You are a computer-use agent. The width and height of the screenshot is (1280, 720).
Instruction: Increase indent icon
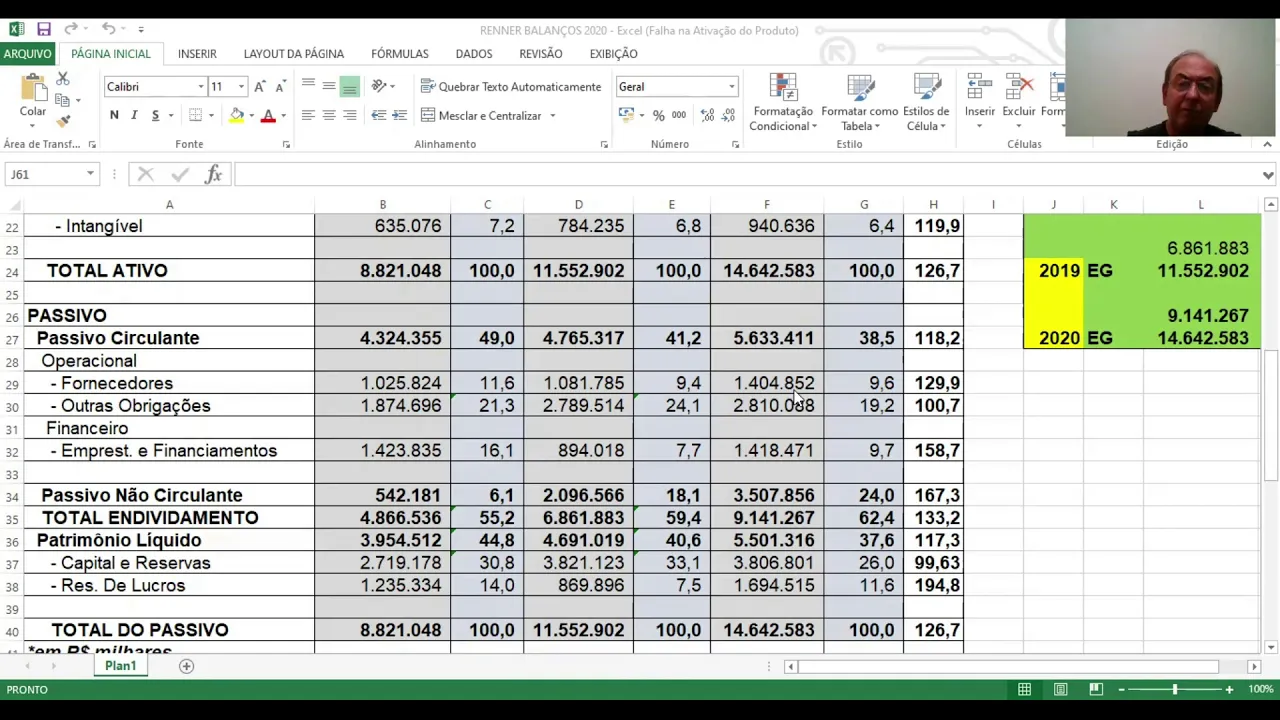400,116
